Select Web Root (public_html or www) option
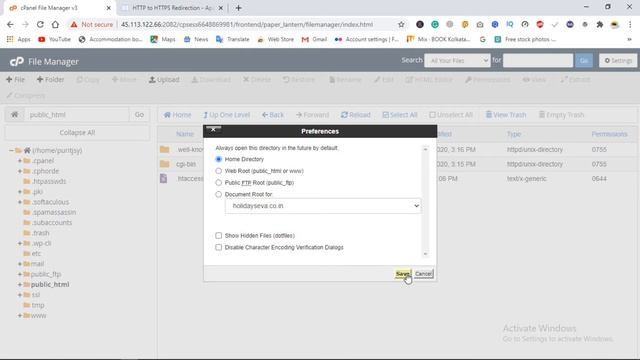The height and width of the screenshot is (360, 640). tap(219, 171)
